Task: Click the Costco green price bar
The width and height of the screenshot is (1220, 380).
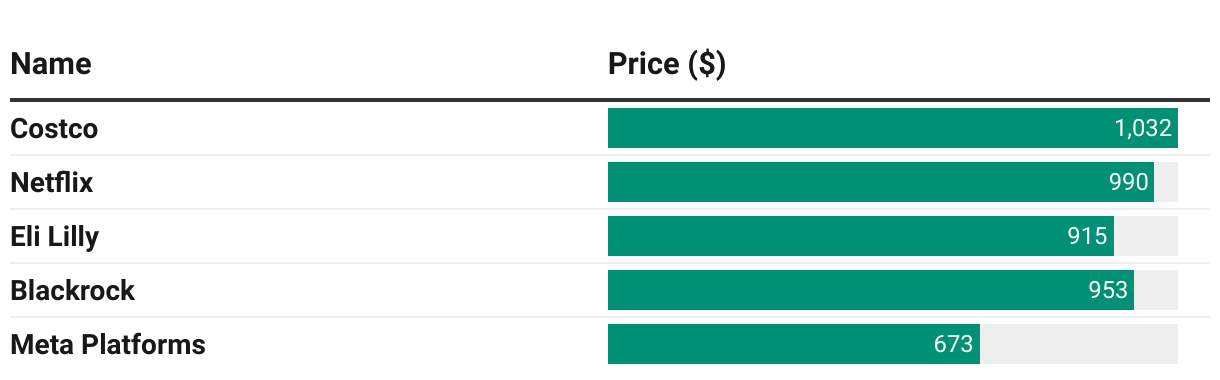Action: point(893,128)
